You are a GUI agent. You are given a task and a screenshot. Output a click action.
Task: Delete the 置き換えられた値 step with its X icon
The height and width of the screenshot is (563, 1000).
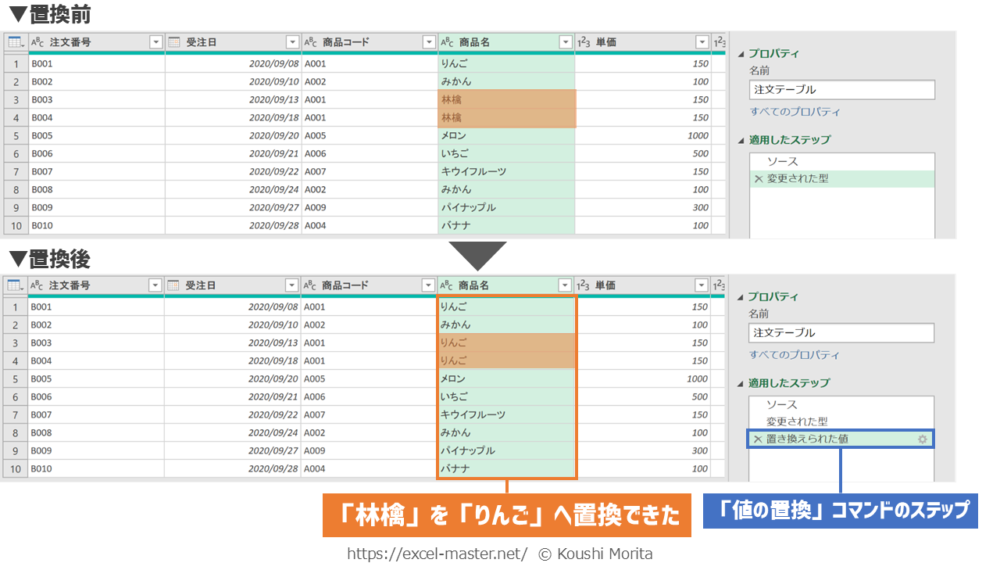pos(758,439)
